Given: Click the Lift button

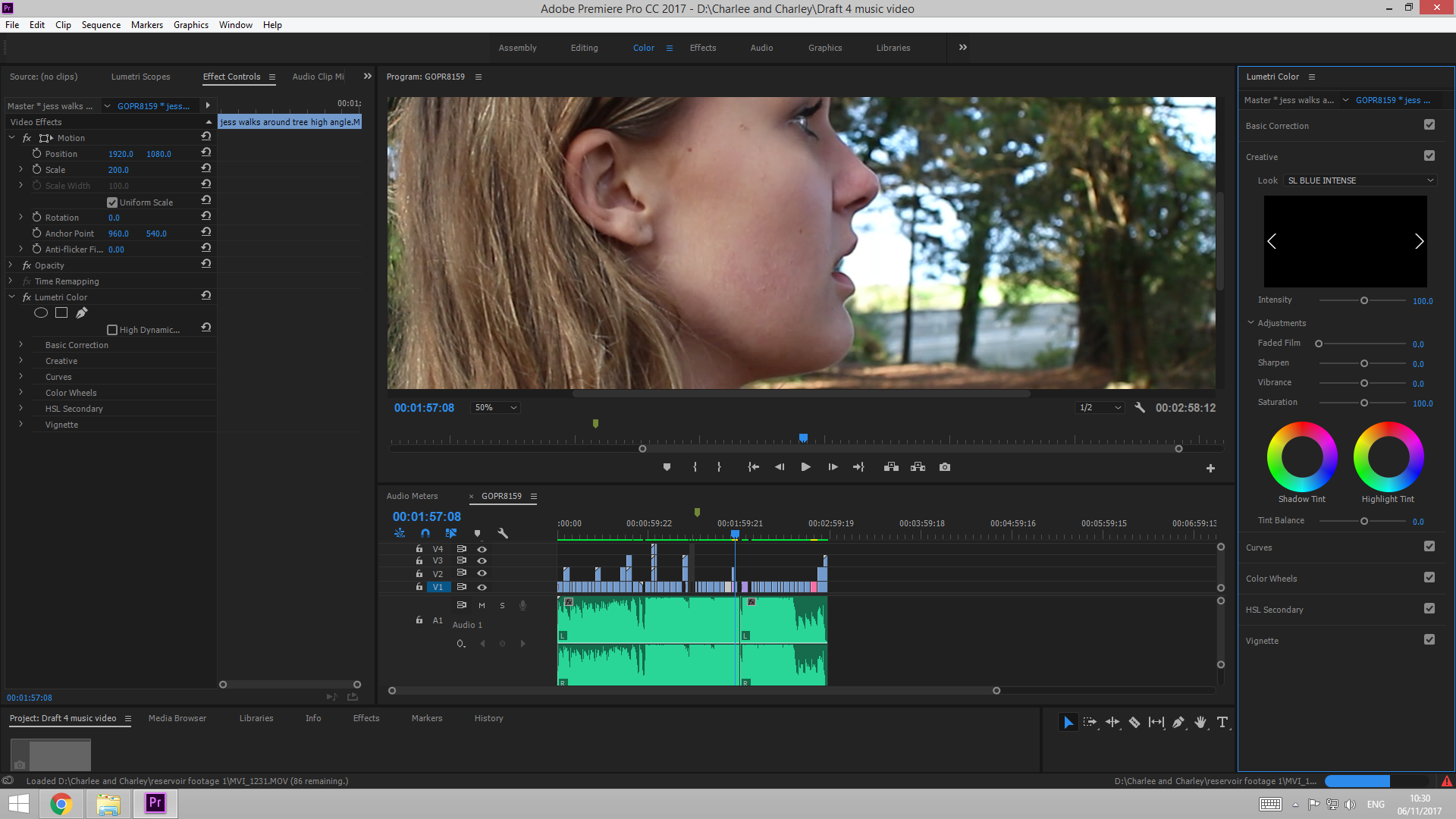Looking at the screenshot, I should click(891, 467).
